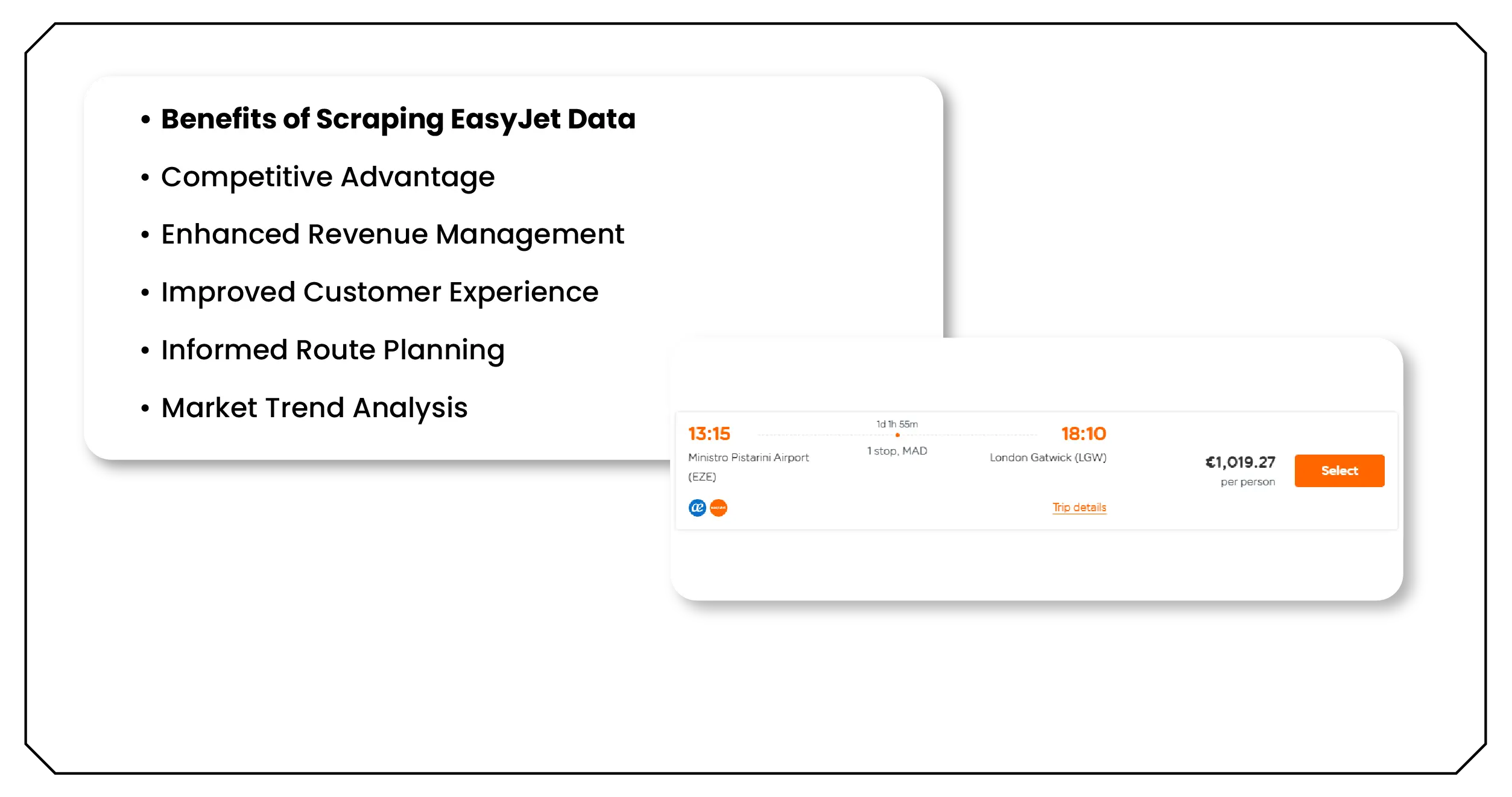Click the Enhanced Revenue Management entry
This screenshot has height=797, width=1512.
(x=393, y=235)
